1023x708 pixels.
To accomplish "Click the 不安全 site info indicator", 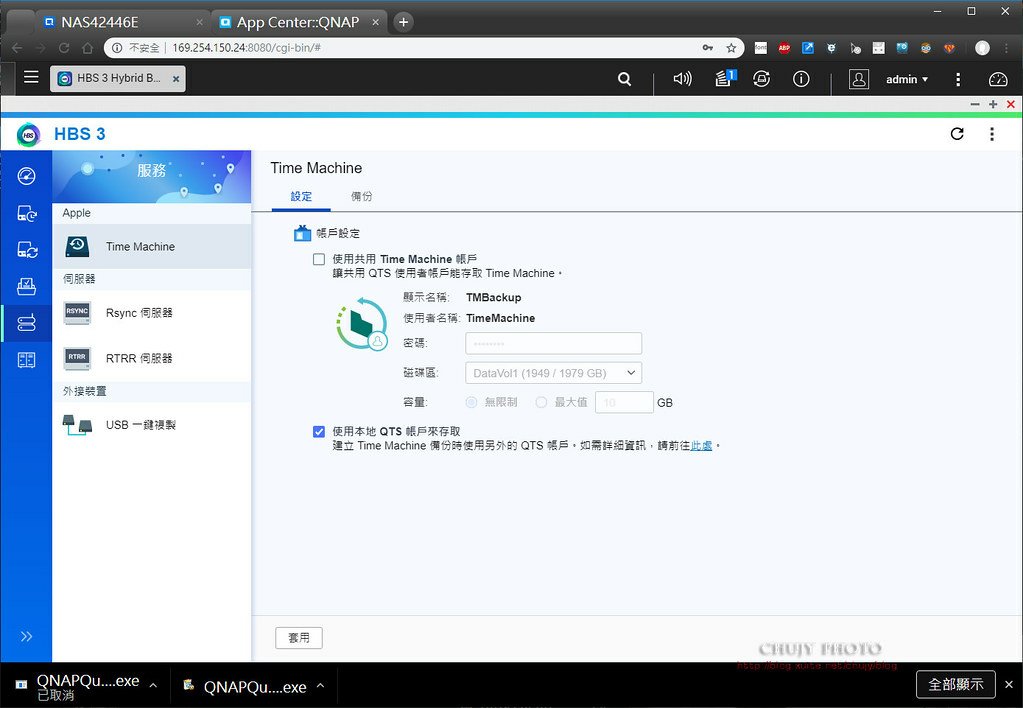I will click(136, 48).
